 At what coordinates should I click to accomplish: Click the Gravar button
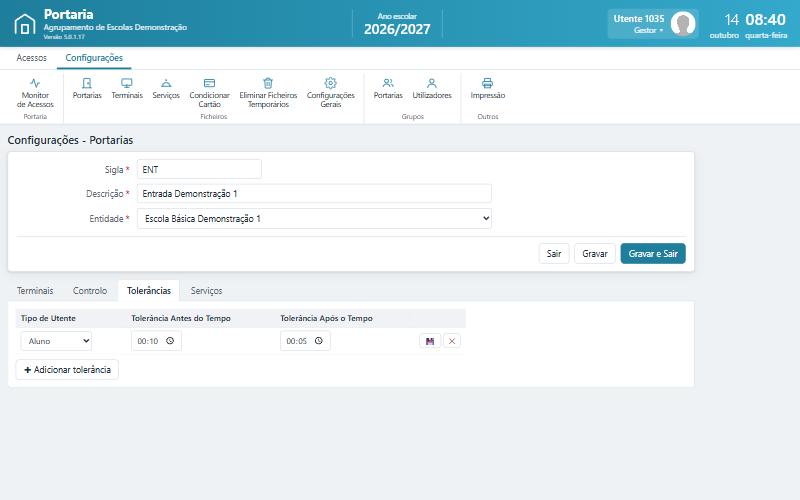point(595,254)
